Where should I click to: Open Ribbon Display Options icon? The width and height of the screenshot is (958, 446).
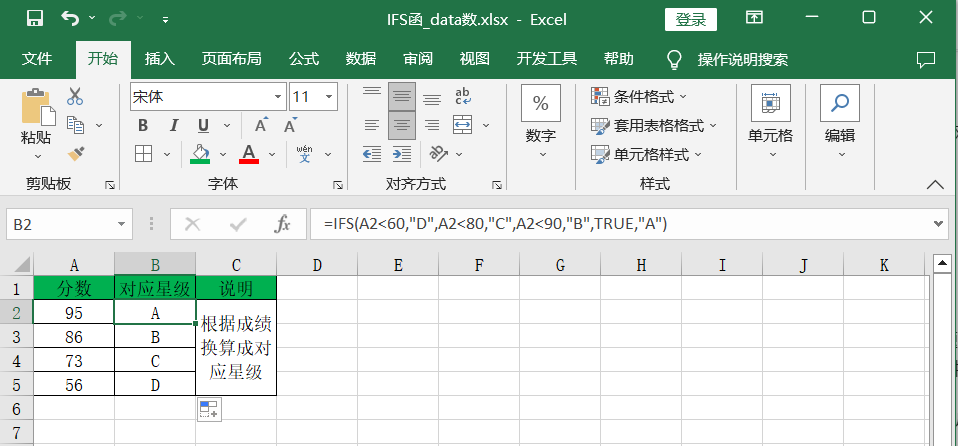tap(755, 18)
